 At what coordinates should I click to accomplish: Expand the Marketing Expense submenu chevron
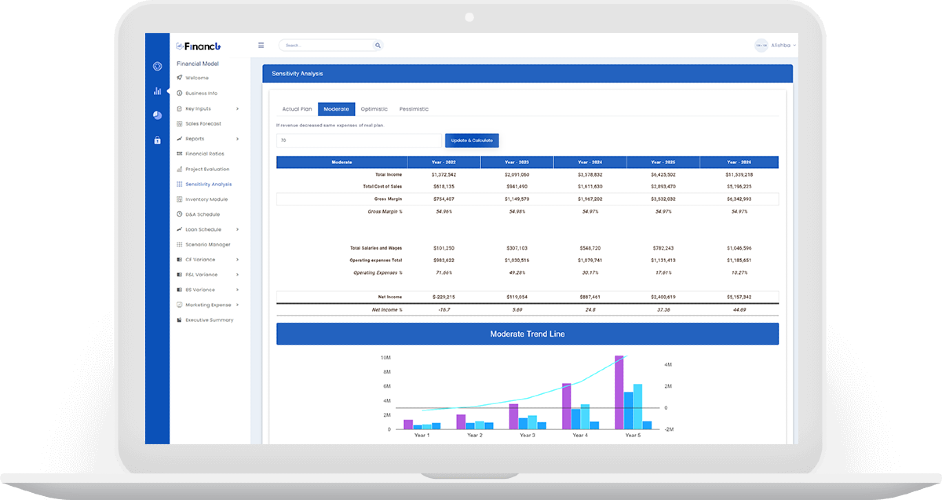pyautogui.click(x=237, y=305)
